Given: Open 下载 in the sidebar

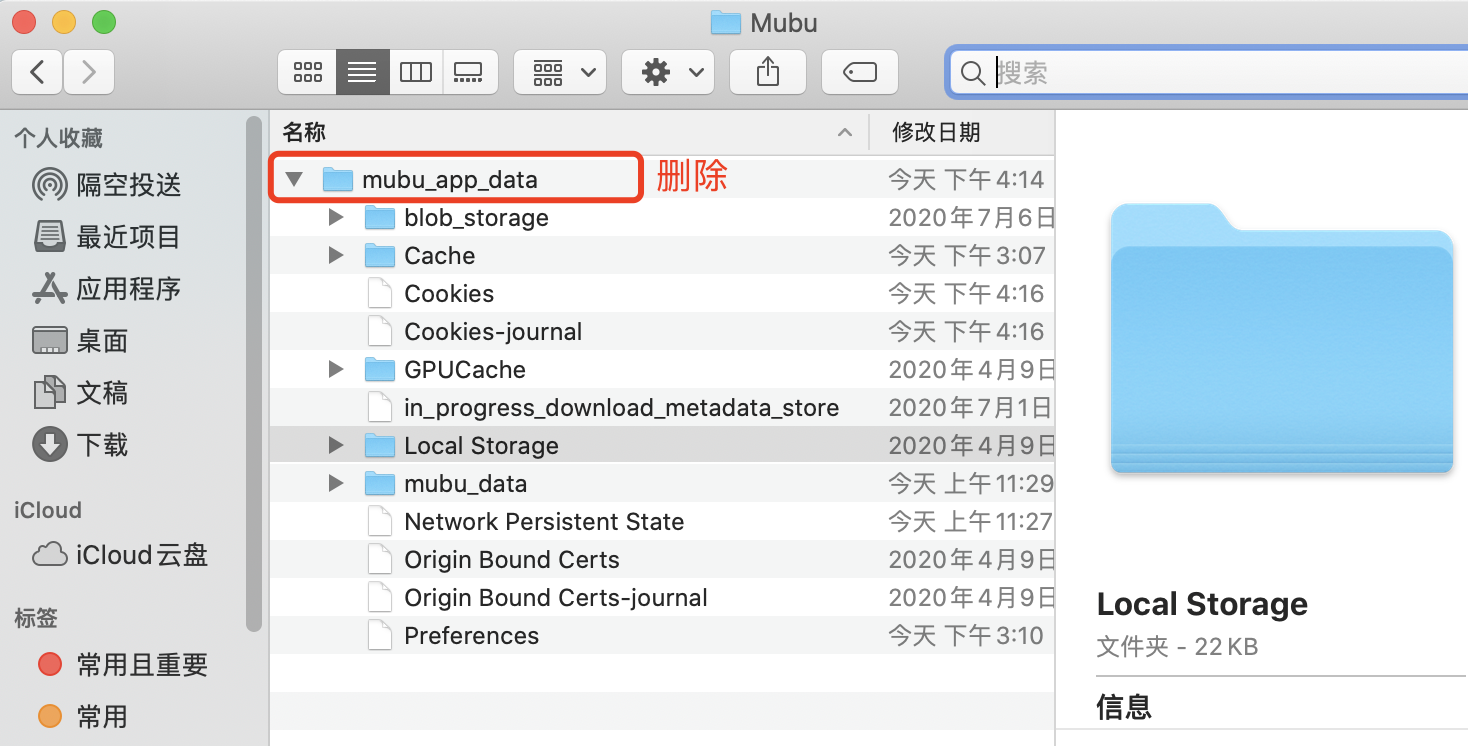Looking at the screenshot, I should [80, 445].
